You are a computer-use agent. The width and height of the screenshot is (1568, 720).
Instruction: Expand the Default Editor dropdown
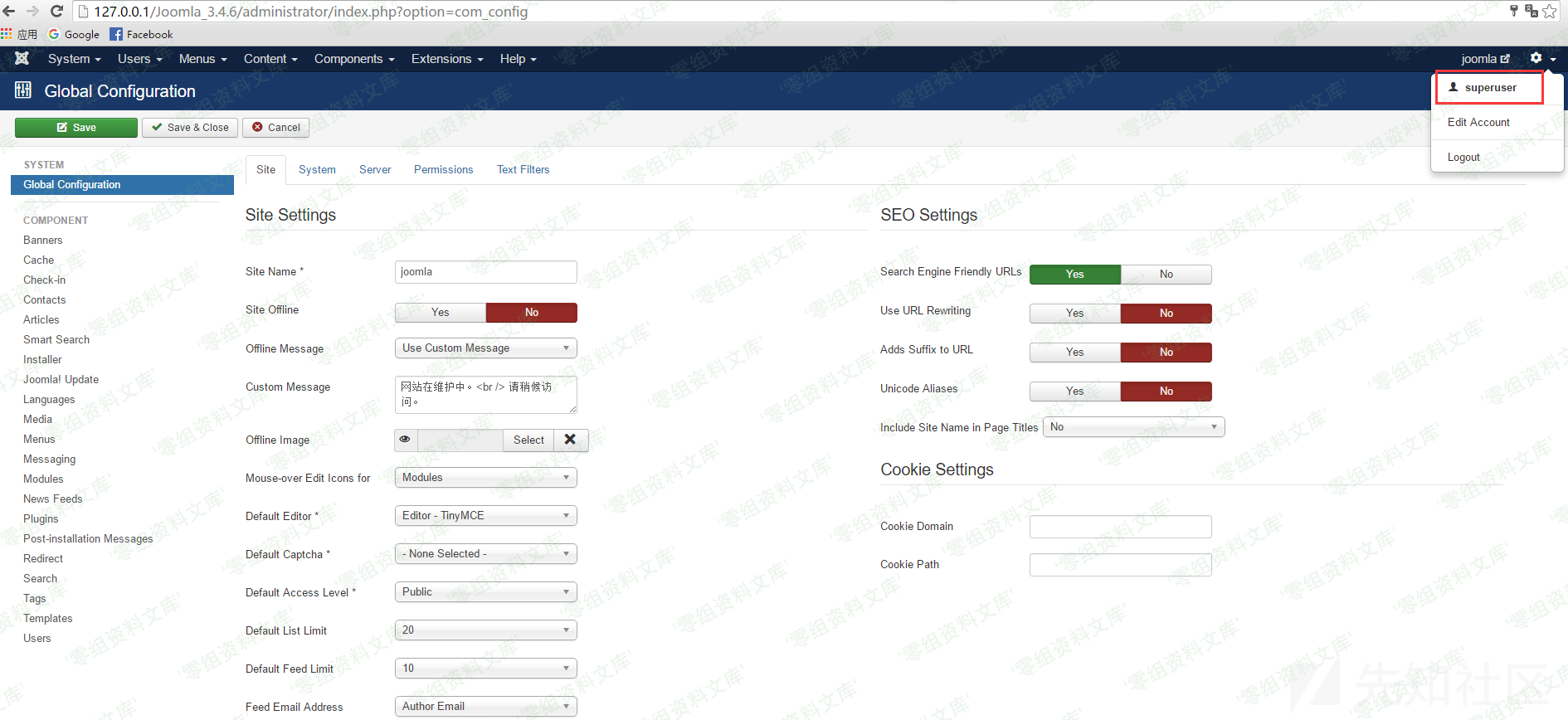pyautogui.click(x=485, y=516)
